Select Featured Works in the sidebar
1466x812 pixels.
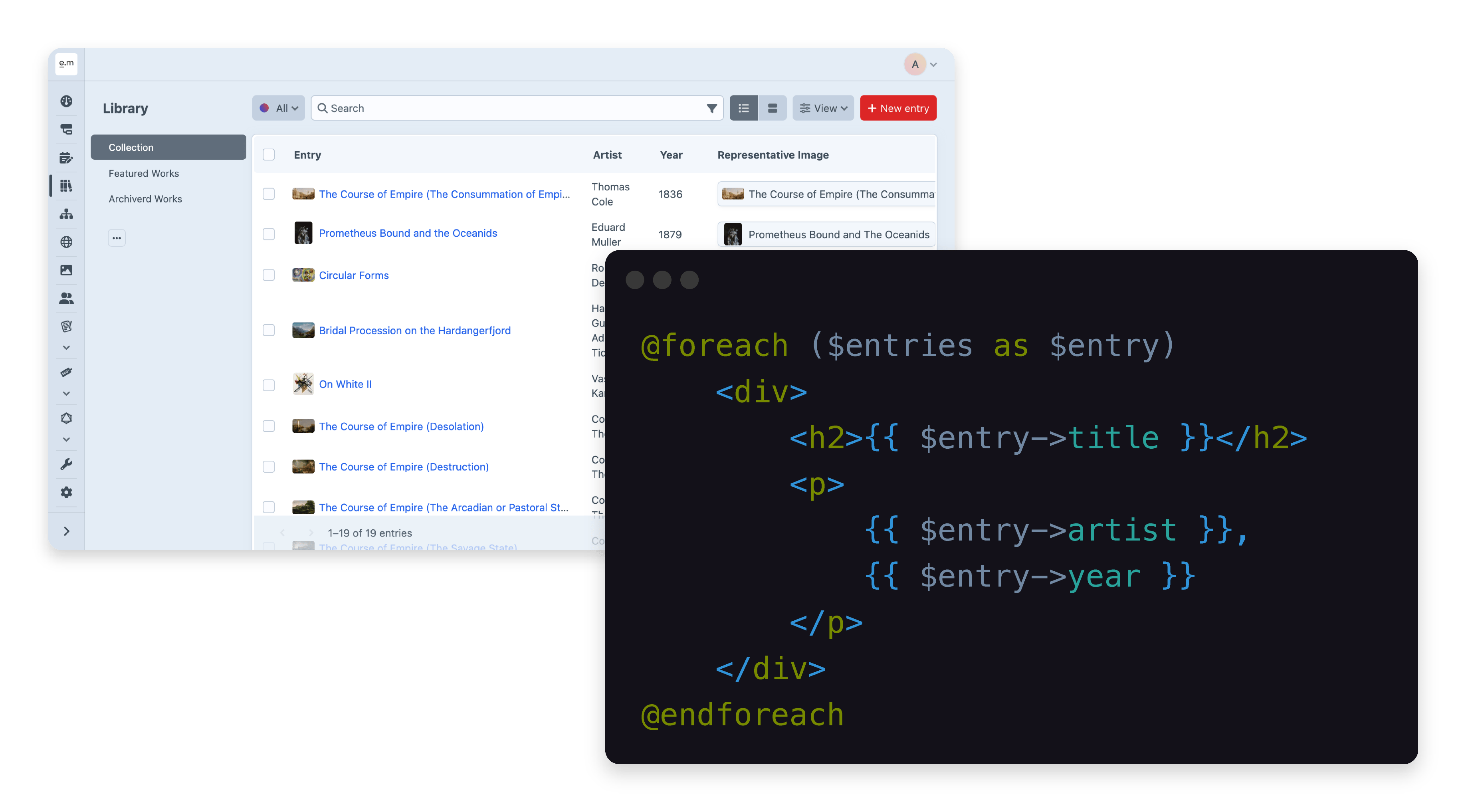(x=143, y=174)
